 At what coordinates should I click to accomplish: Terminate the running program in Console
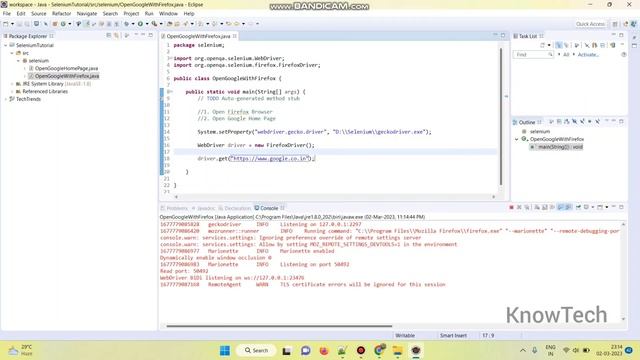[x=511, y=207]
